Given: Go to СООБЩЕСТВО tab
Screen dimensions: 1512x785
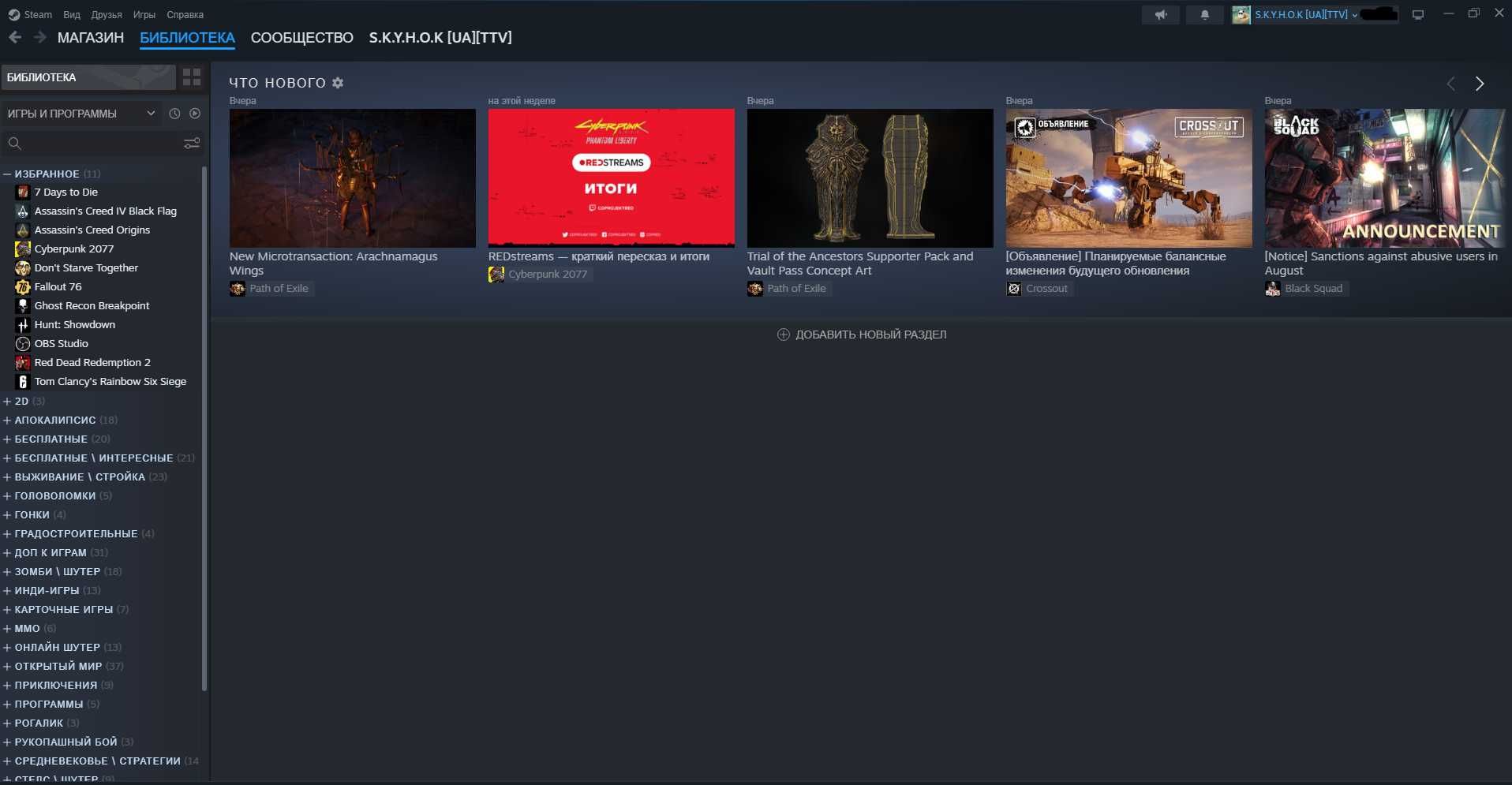Looking at the screenshot, I should click(x=302, y=37).
